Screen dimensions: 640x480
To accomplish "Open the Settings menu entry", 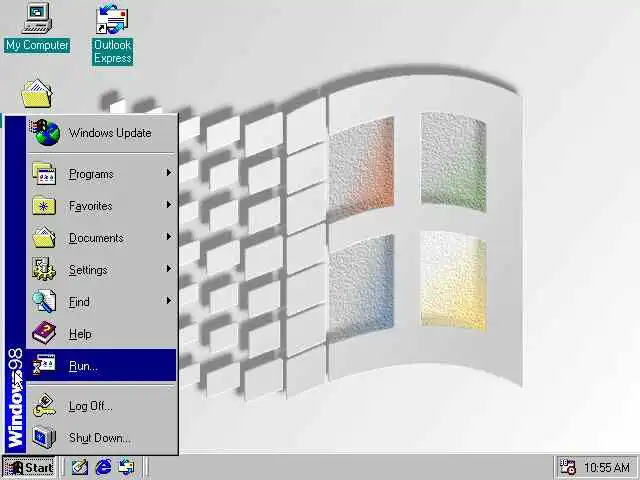I will [x=101, y=269].
